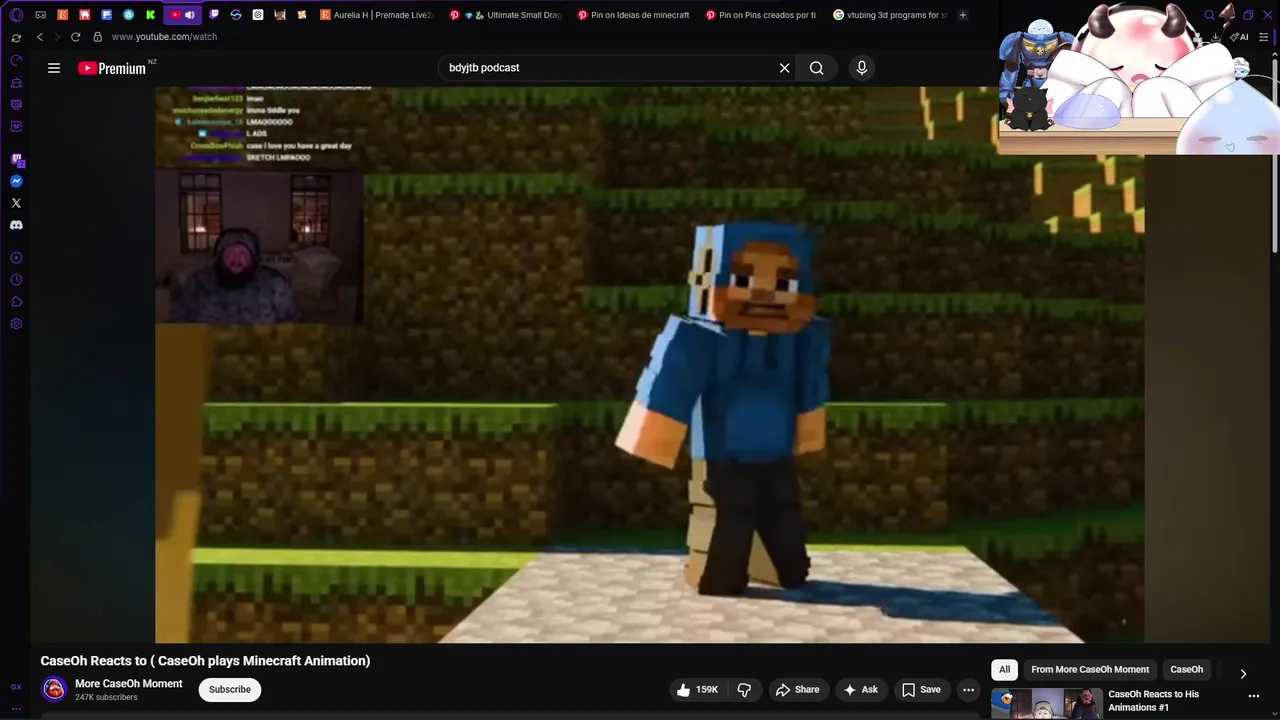The image size is (1280, 720).
Task: Open Facebook Messenger in the sidebar
Action: tap(16, 181)
